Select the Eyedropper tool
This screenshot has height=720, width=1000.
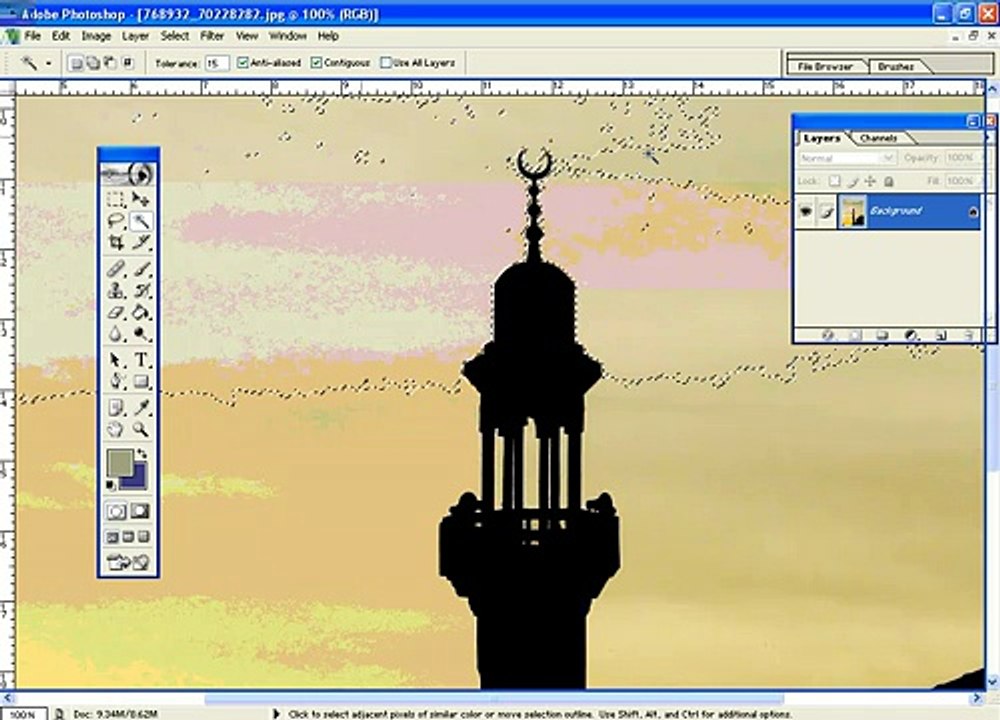140,408
